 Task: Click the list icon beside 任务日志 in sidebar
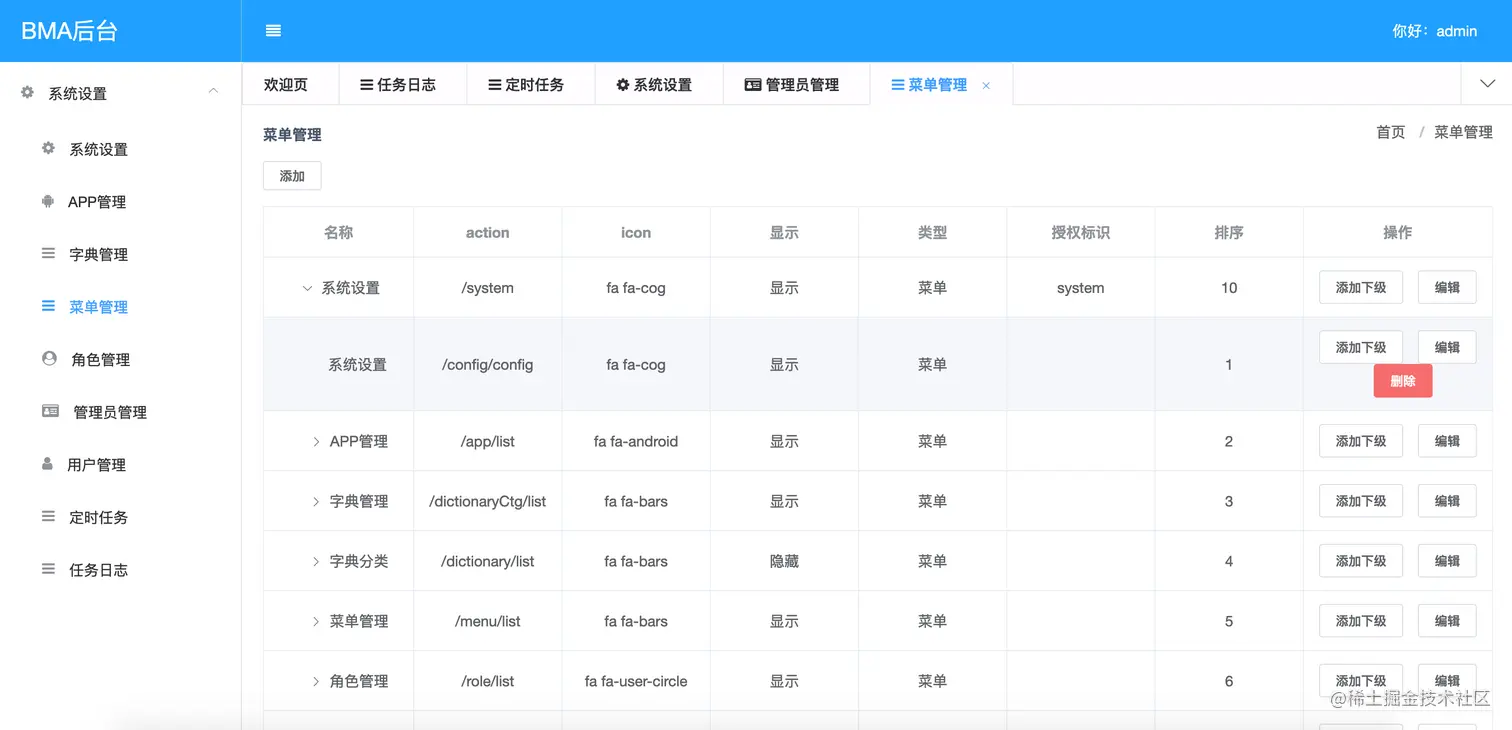tap(47, 569)
